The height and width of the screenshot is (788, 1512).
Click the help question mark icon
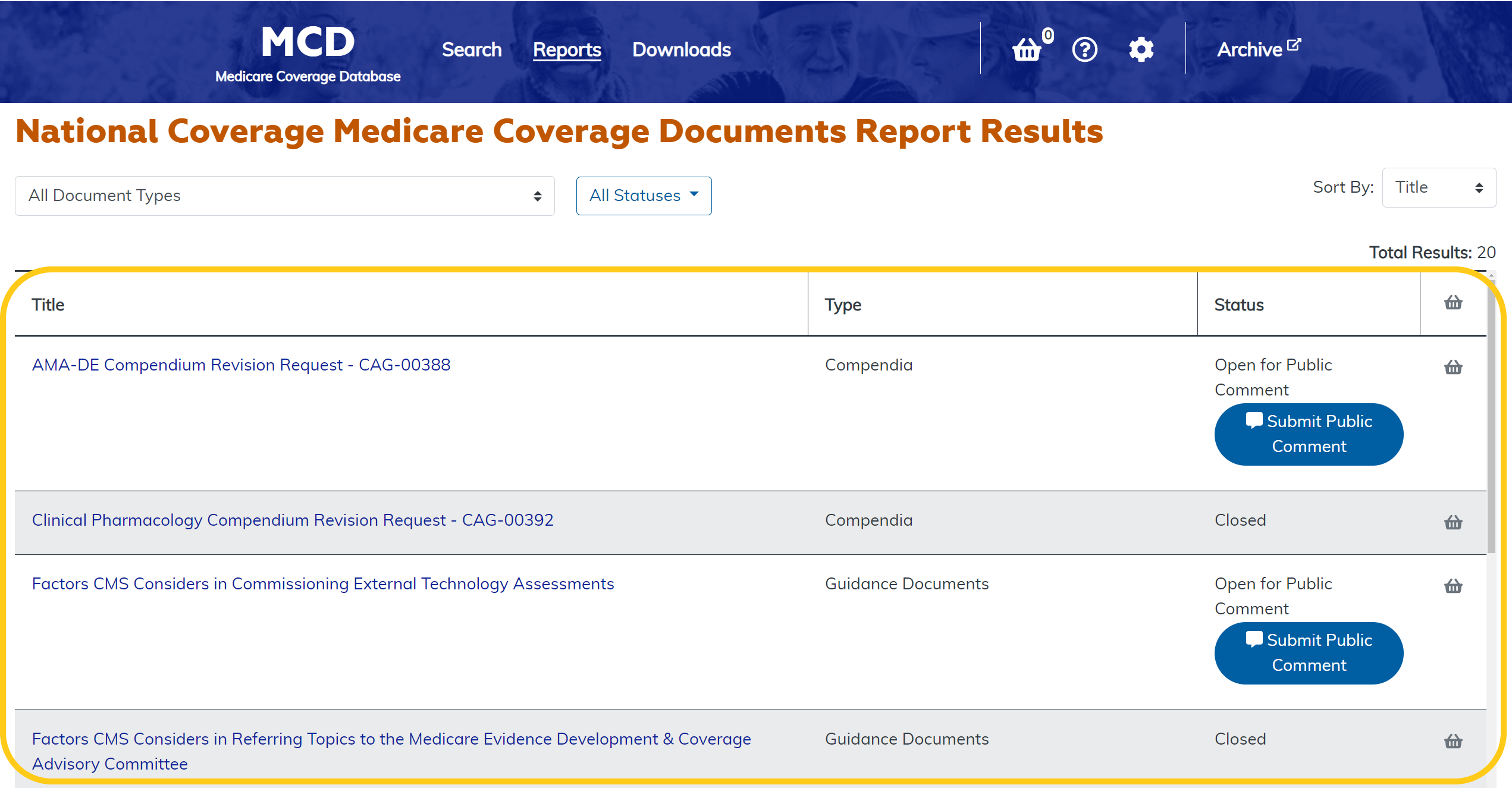point(1084,49)
